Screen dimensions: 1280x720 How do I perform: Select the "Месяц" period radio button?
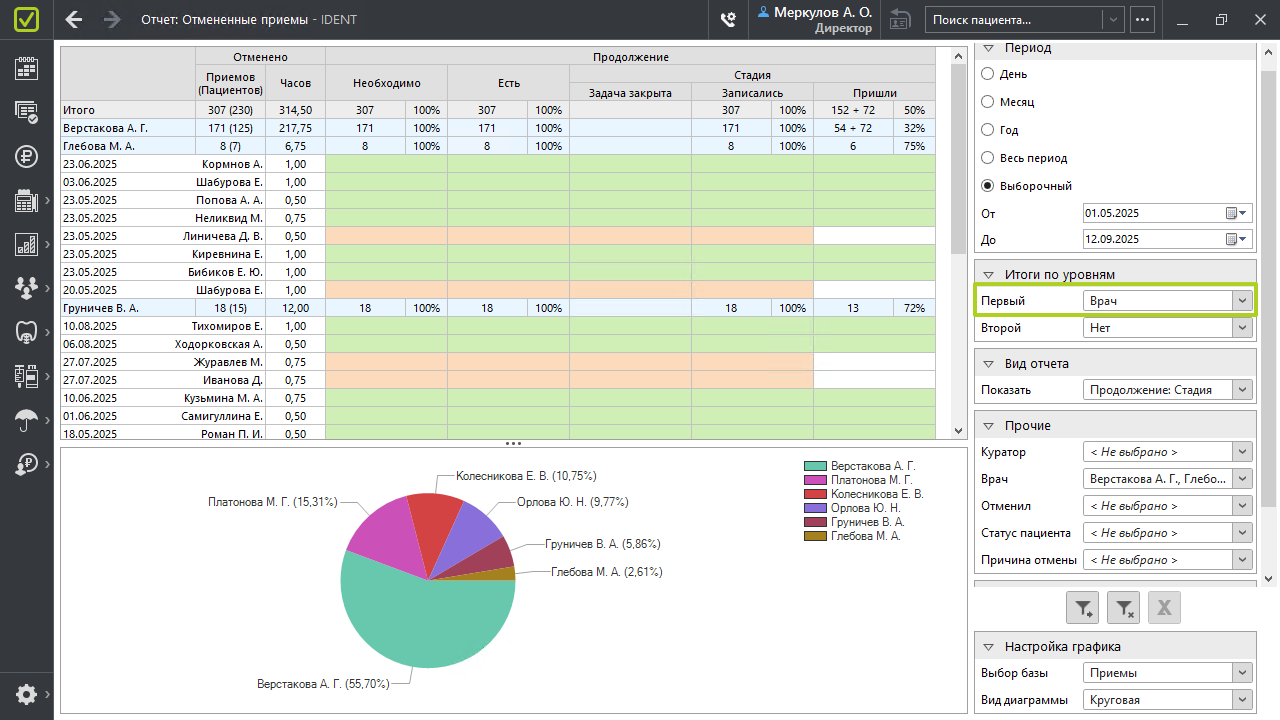[x=988, y=102]
